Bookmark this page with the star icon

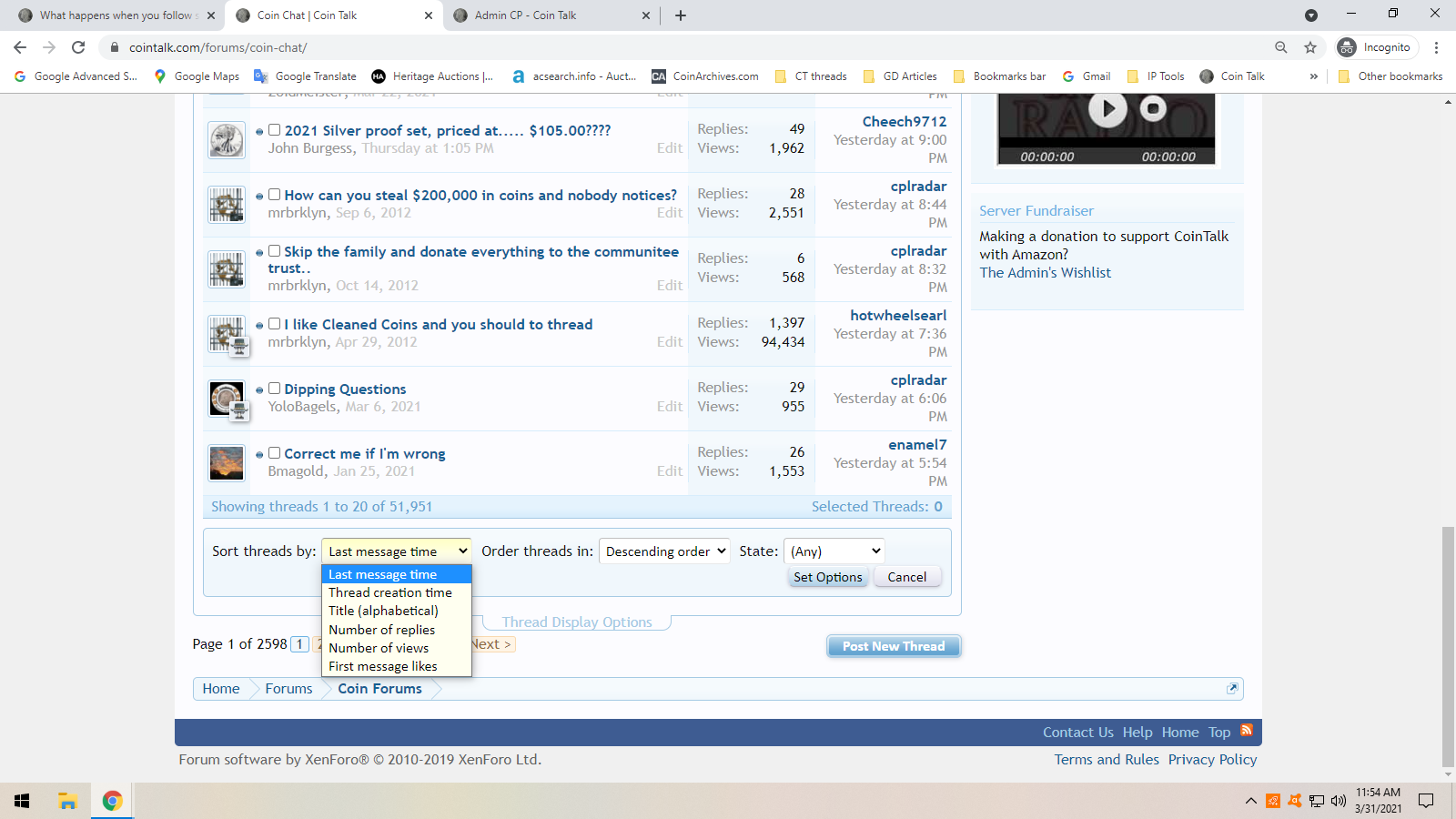tap(1310, 47)
